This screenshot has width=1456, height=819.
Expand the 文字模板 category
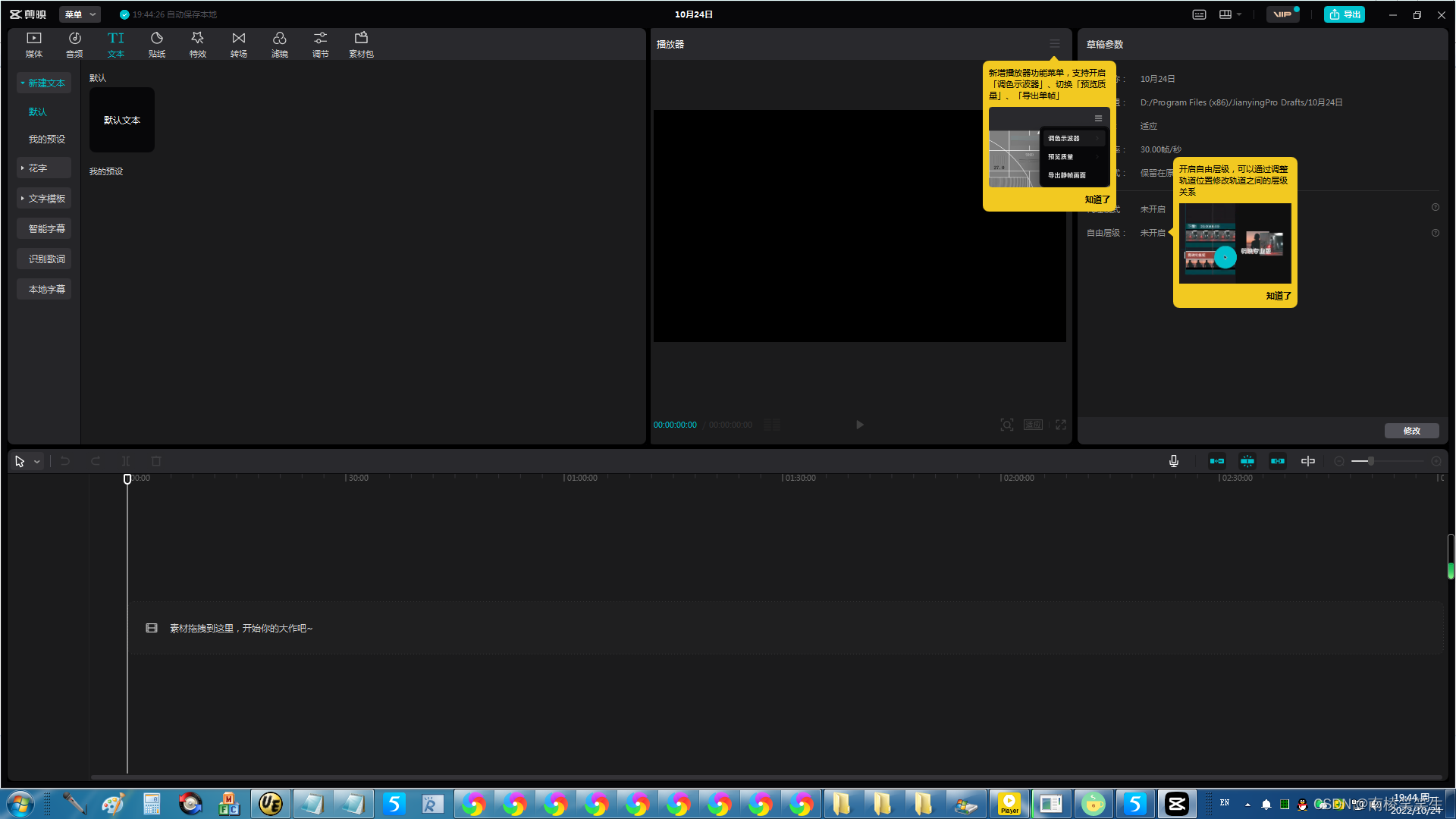click(44, 199)
